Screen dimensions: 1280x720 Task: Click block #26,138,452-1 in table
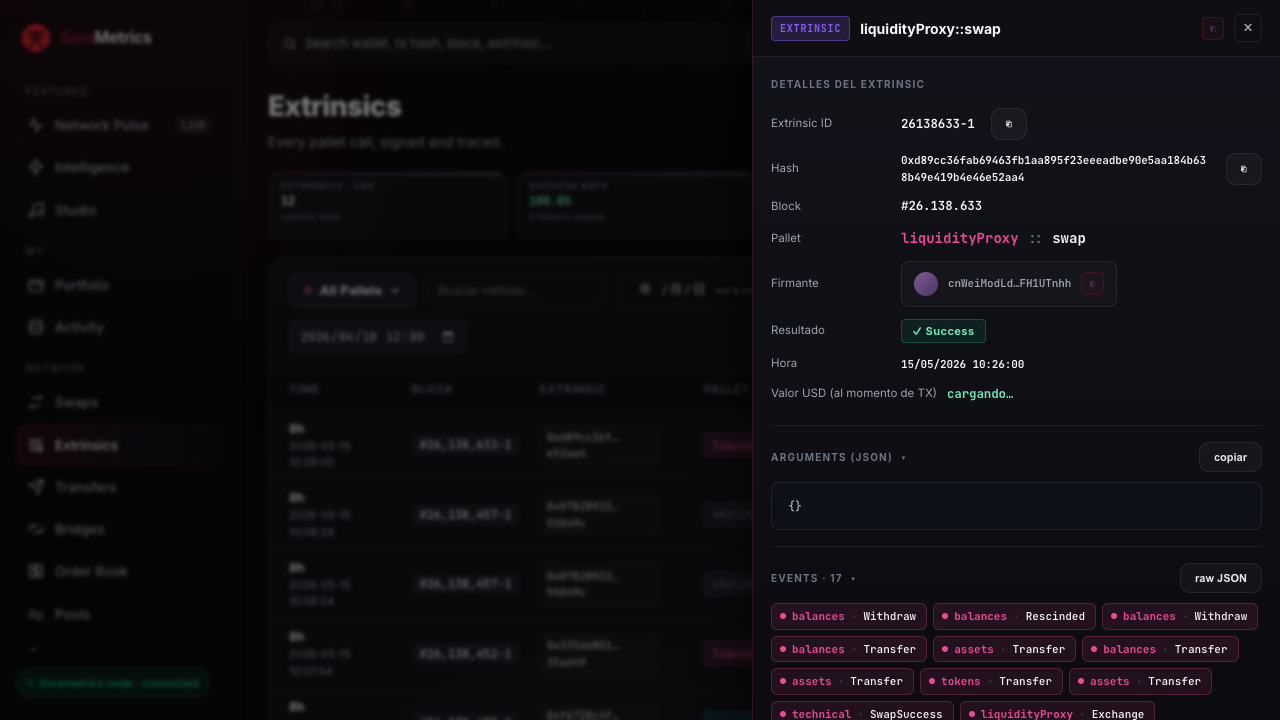(x=465, y=654)
